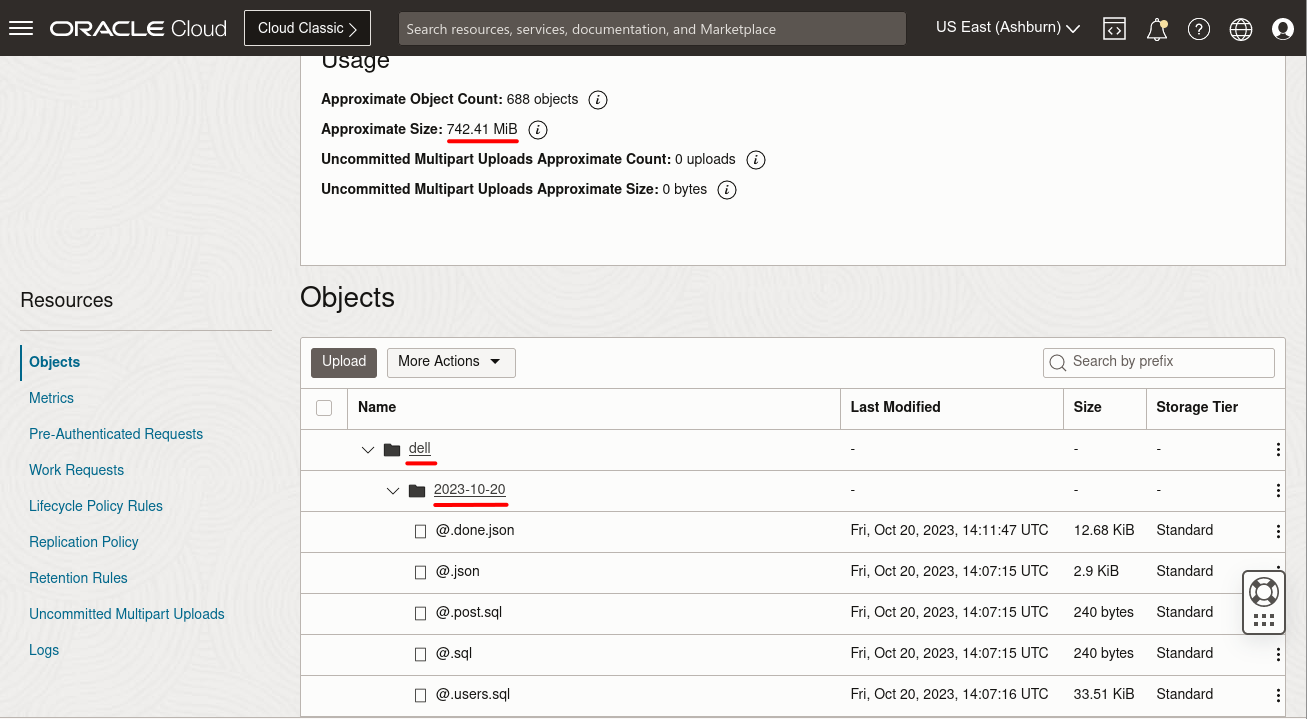Open the actions kebab menu for @.json
This screenshot has width=1307, height=719.
tap(1278, 571)
